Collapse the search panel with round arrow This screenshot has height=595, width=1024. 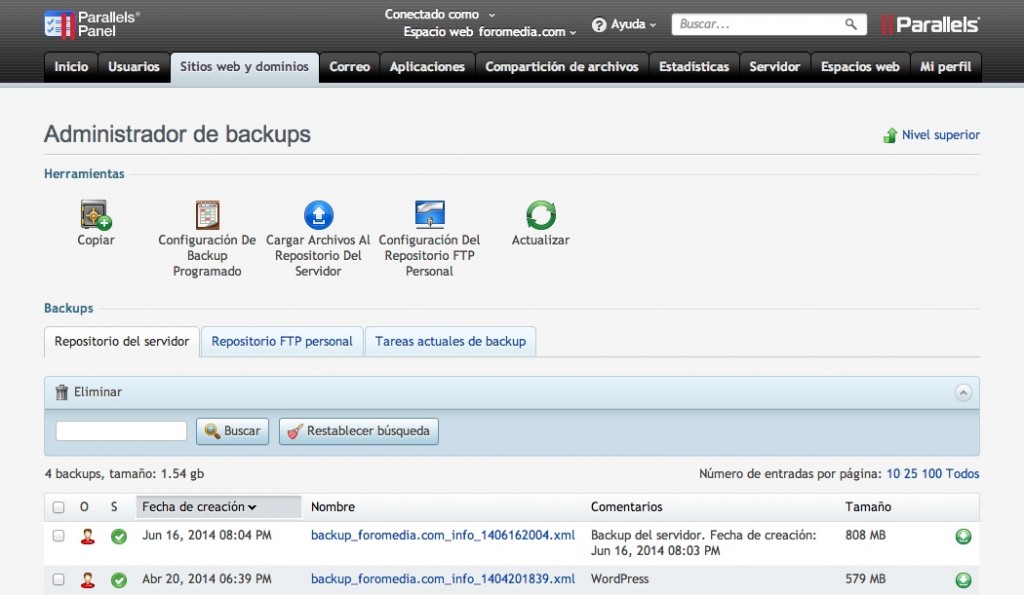coord(963,393)
